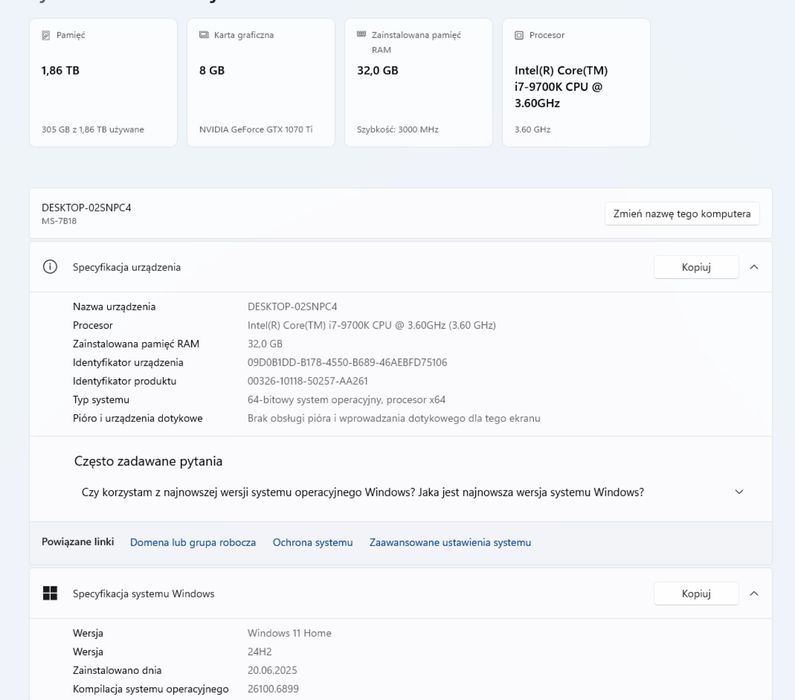Click the Często zadawane pytania heading
Screen dimensions: 795x700
point(148,461)
